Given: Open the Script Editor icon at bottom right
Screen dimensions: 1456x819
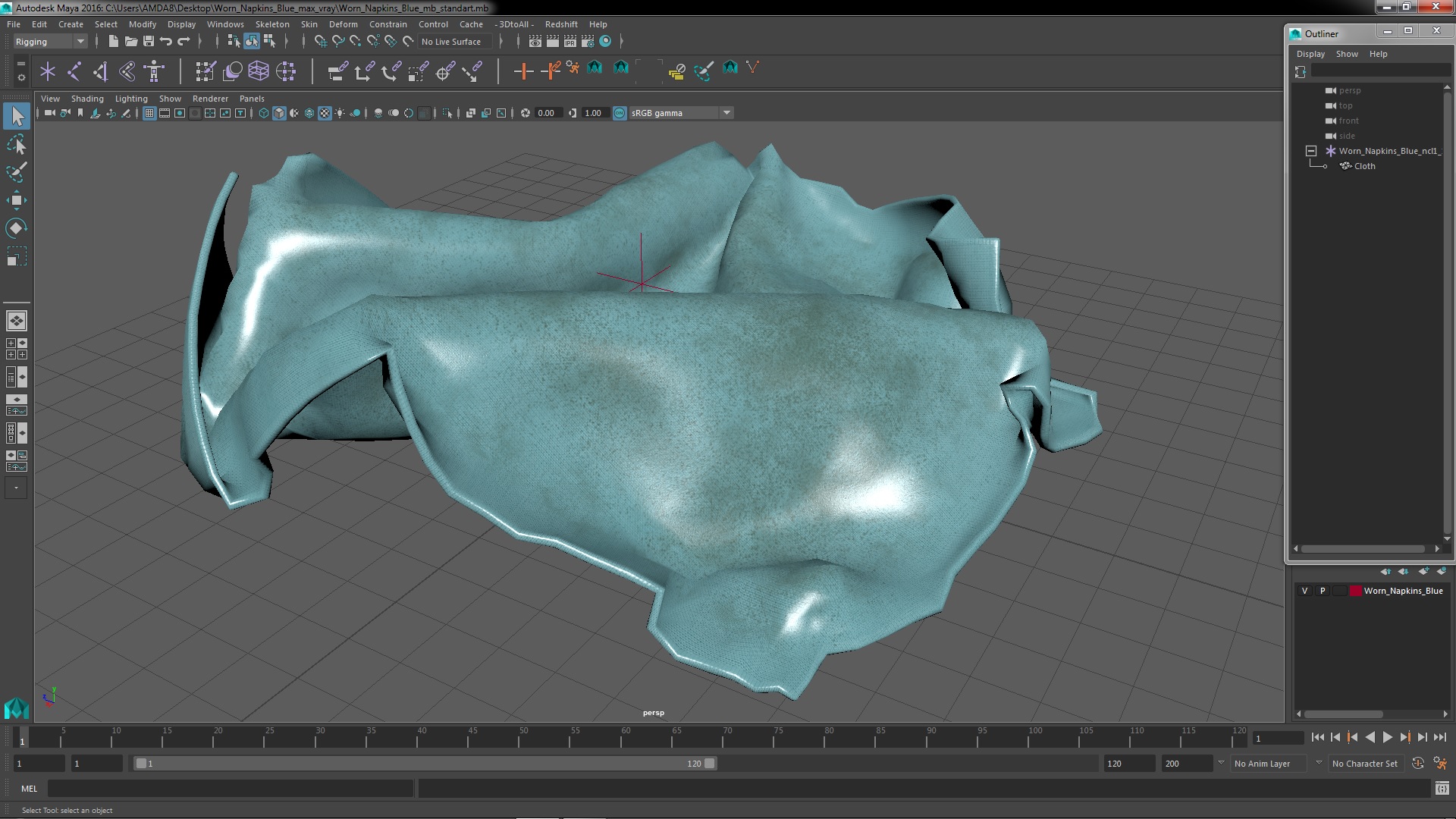Looking at the screenshot, I should (1442, 789).
